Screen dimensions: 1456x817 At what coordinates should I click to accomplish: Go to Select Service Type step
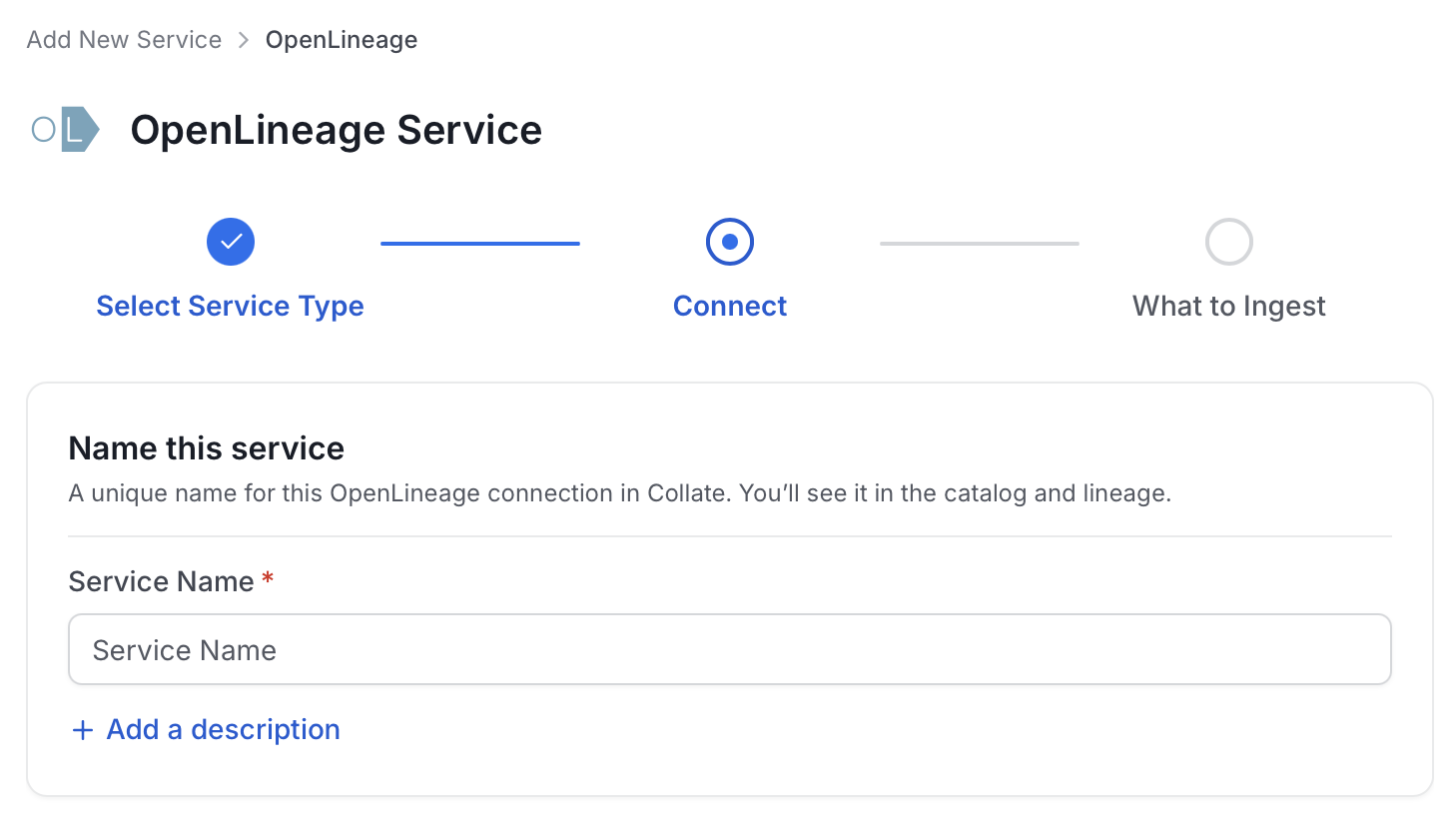[x=230, y=306]
